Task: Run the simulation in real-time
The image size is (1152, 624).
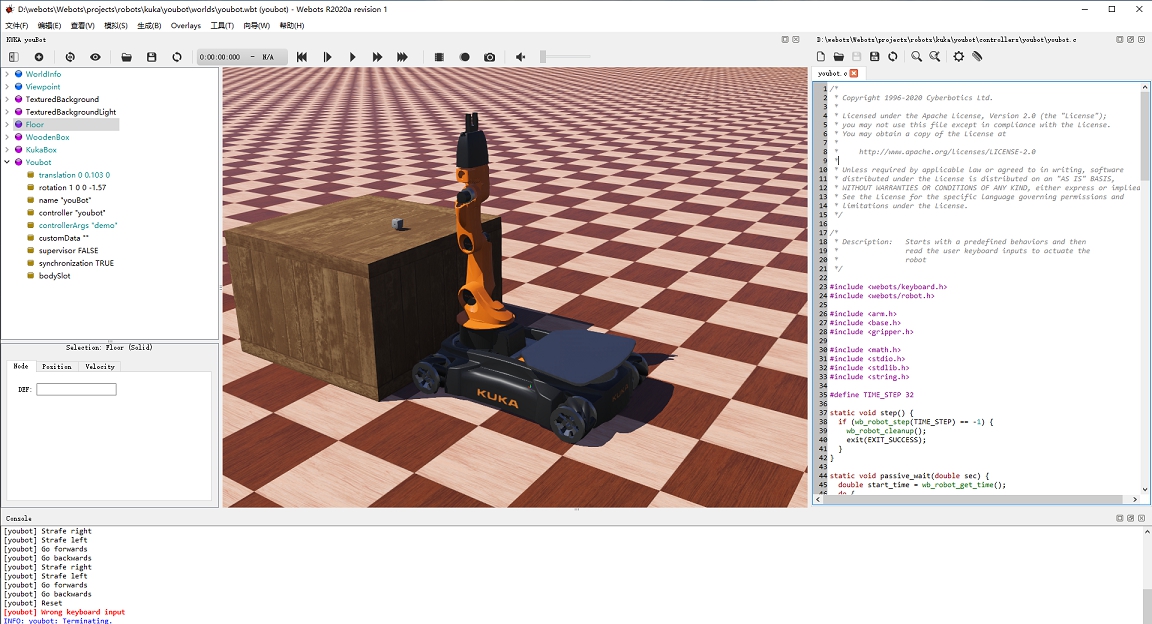Action: 352,57
